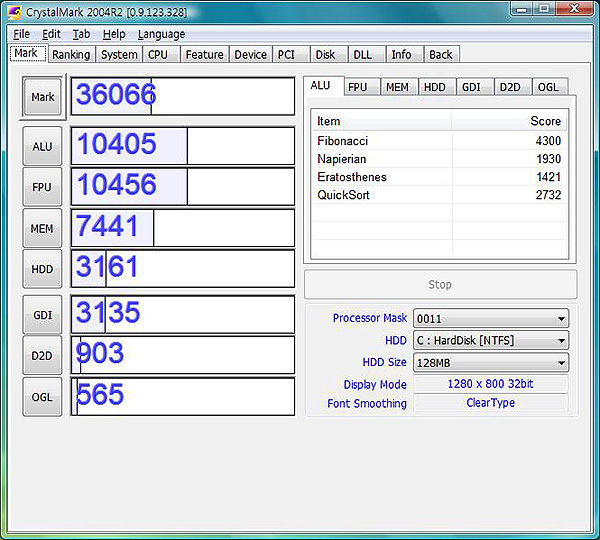Click the Font Smoothing value ClearType
600x540 pixels.
pyautogui.click(x=491, y=403)
